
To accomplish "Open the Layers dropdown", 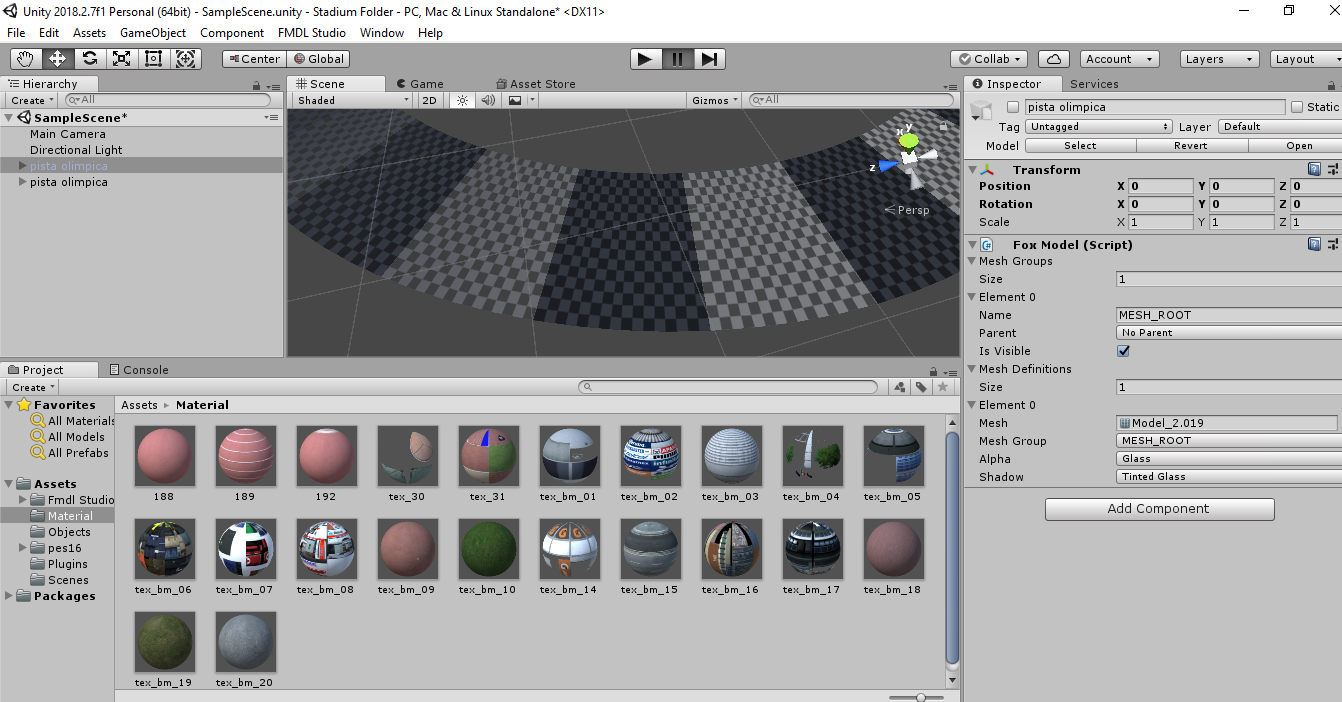I will 1219,59.
